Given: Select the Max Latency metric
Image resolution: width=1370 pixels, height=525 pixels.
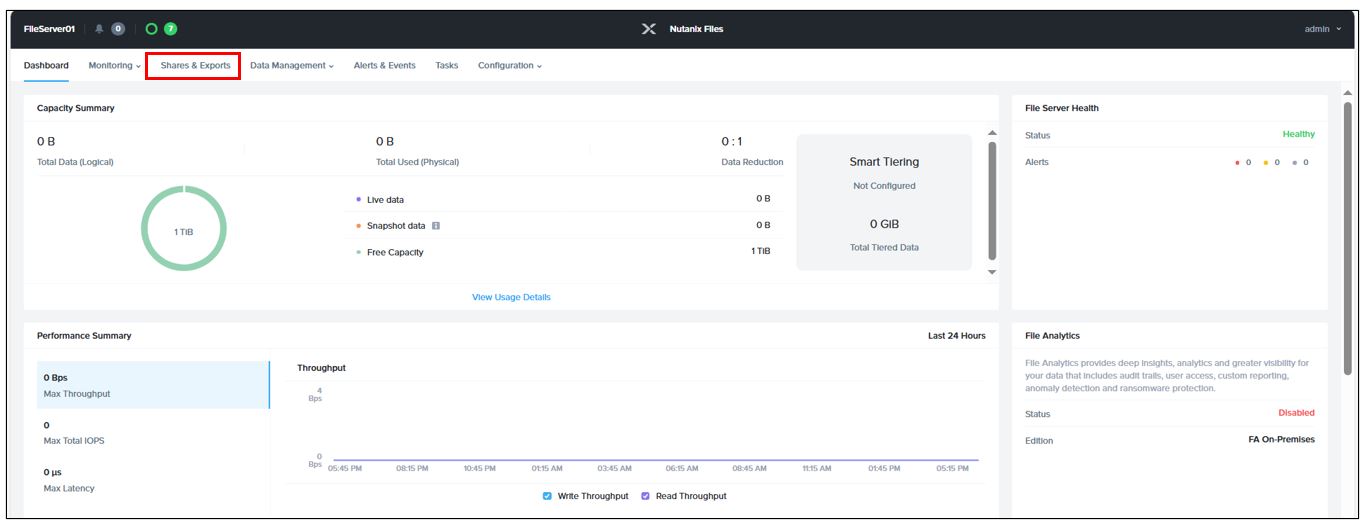Looking at the screenshot, I should pos(153,479).
